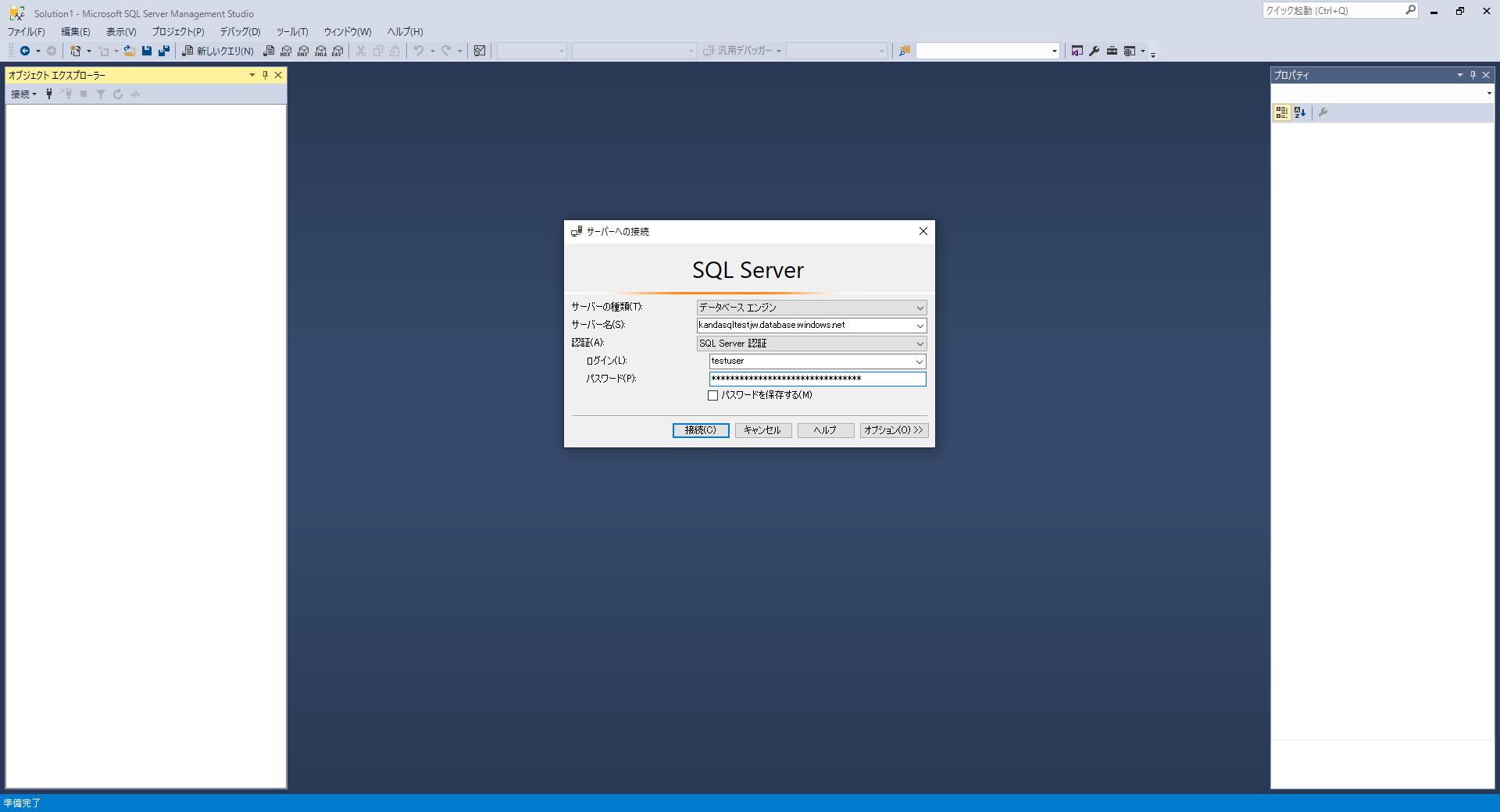Click the DAX query toolbar icon
Screen dimensions: 1500x812
pos(337,51)
